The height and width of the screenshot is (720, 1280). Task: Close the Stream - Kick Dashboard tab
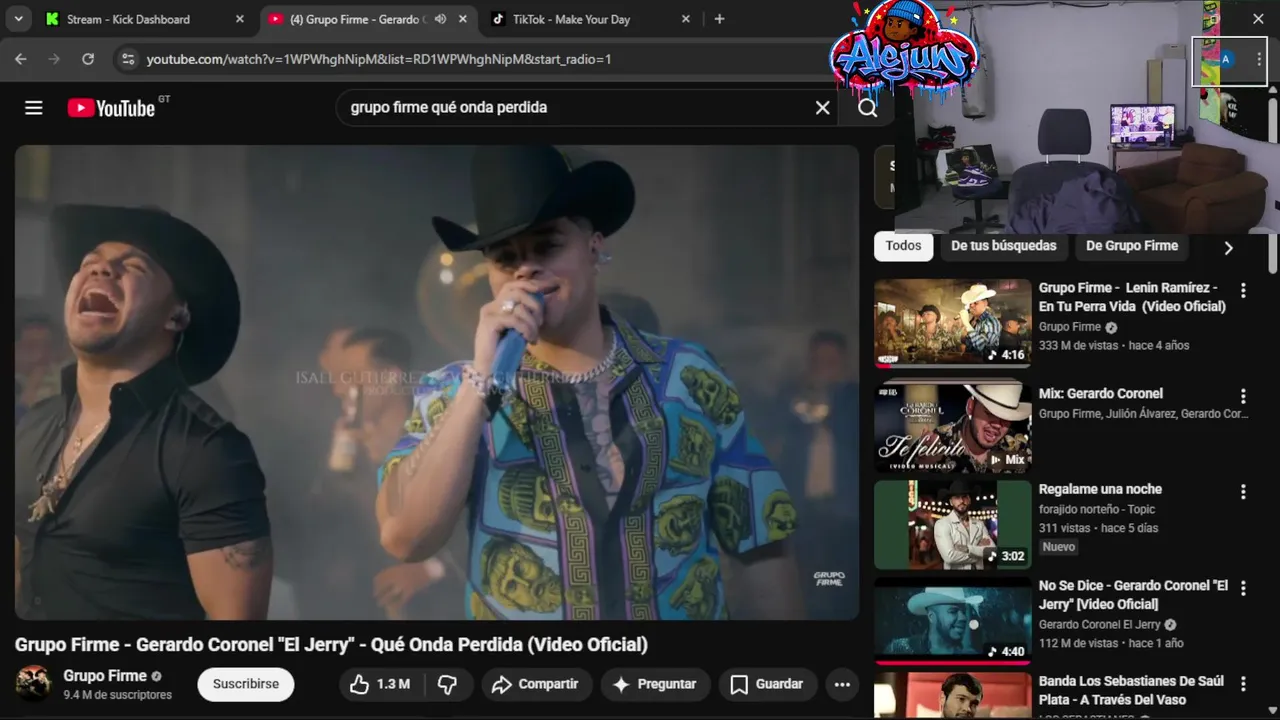(x=239, y=19)
